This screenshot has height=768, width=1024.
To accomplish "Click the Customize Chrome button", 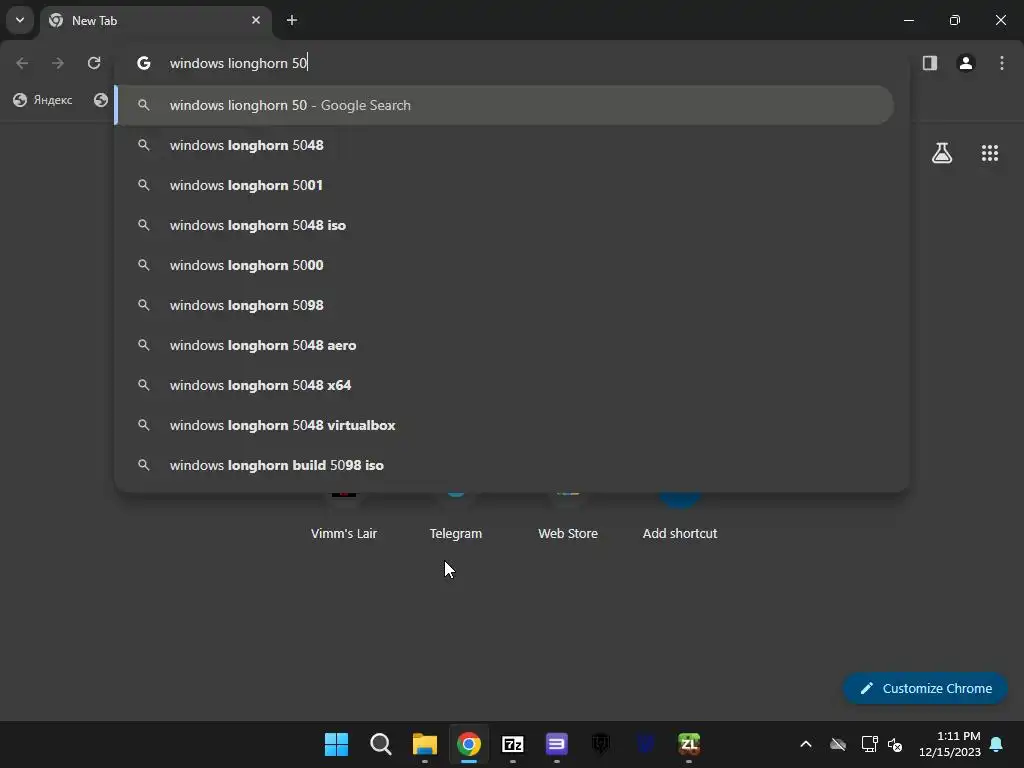I will (x=925, y=688).
